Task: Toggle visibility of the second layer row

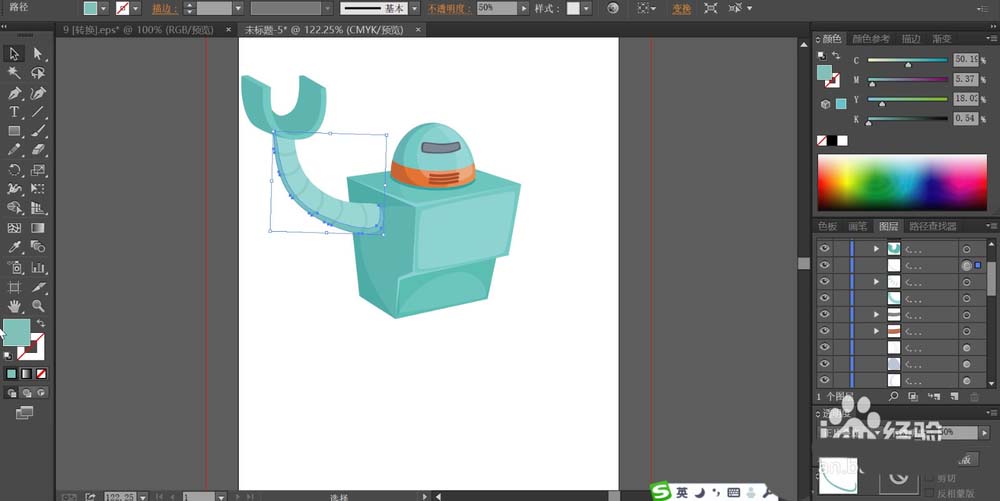Action: (824, 265)
